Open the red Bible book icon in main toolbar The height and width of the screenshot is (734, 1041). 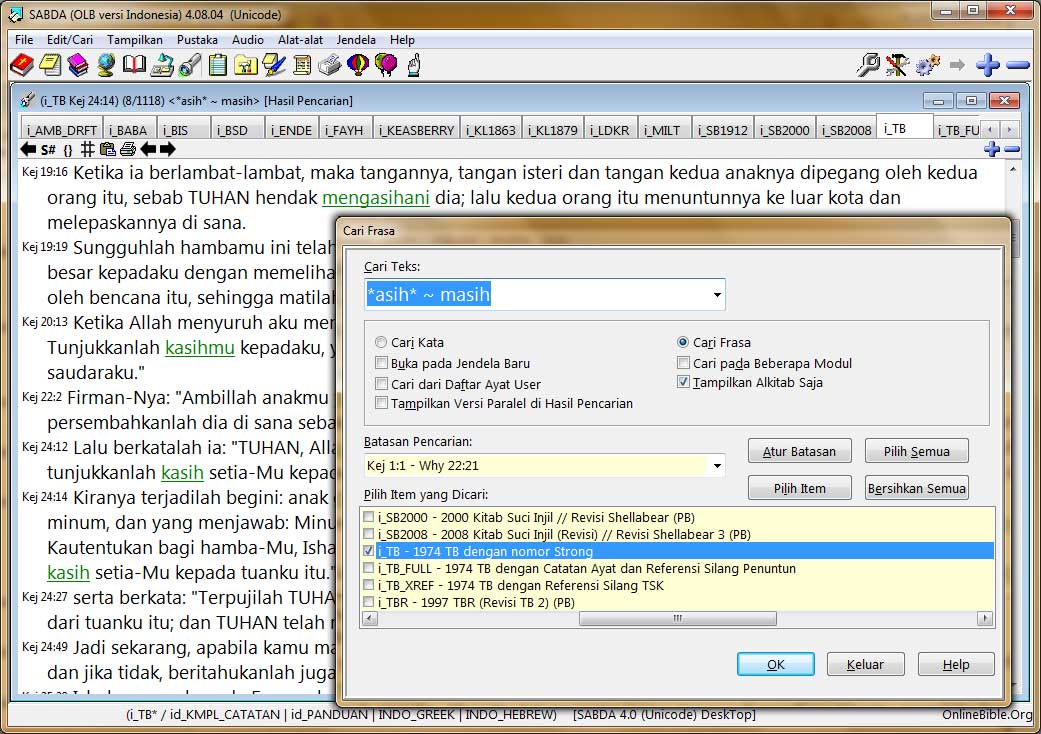pos(22,65)
